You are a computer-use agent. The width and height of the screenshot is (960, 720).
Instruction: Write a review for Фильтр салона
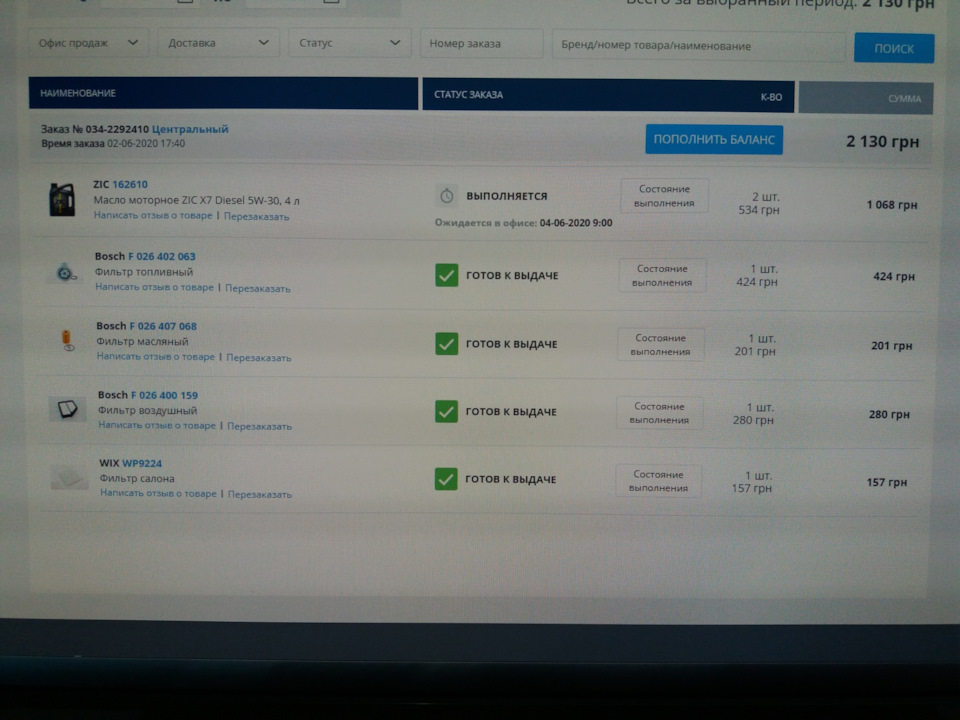[x=158, y=493]
